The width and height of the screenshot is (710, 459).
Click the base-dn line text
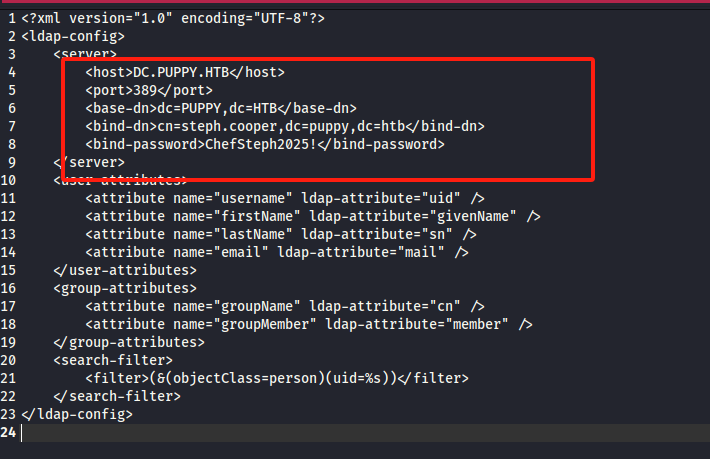[x=221, y=109]
